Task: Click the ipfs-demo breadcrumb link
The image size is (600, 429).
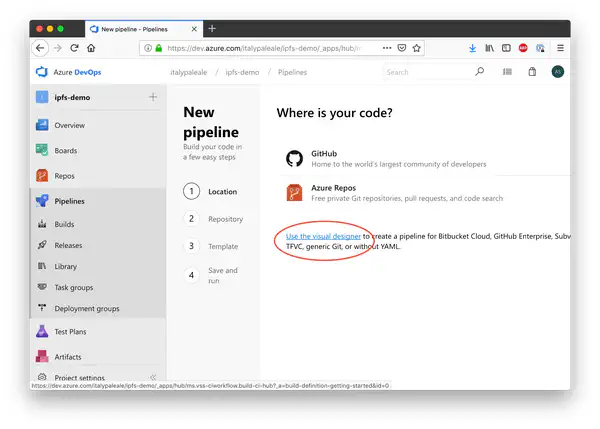Action: click(x=242, y=72)
